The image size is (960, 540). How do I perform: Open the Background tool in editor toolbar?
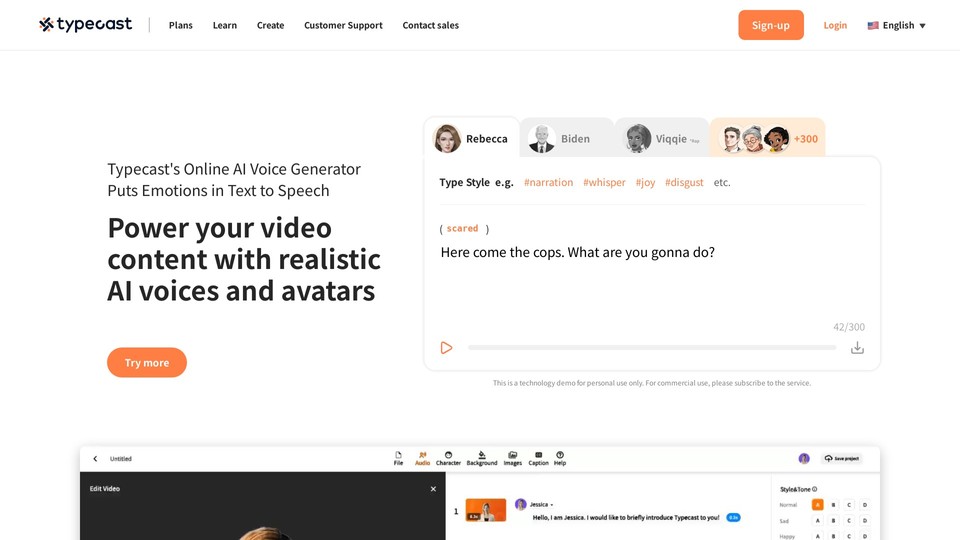coord(482,459)
